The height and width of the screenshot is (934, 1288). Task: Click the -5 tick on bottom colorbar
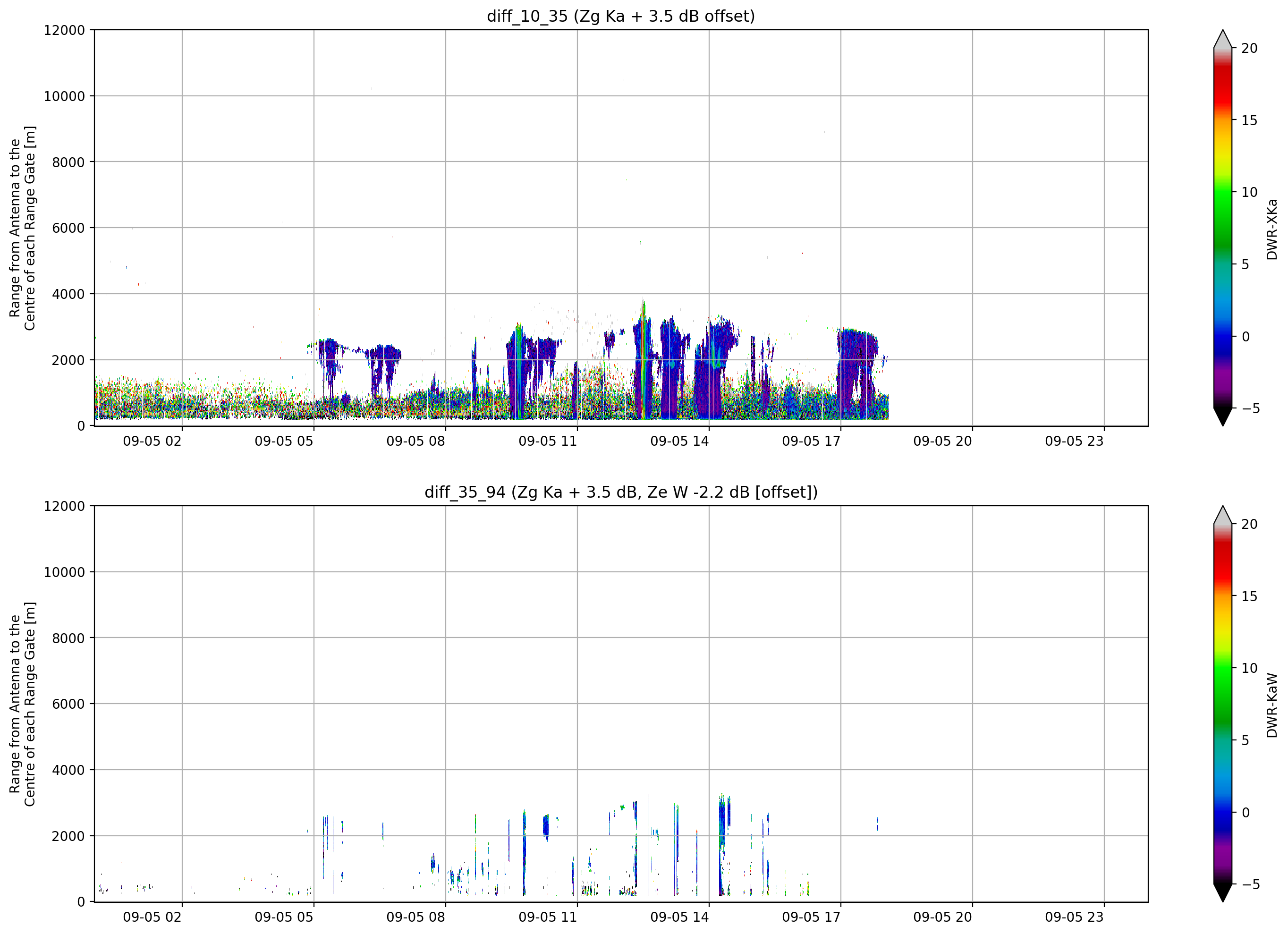pos(1250,884)
